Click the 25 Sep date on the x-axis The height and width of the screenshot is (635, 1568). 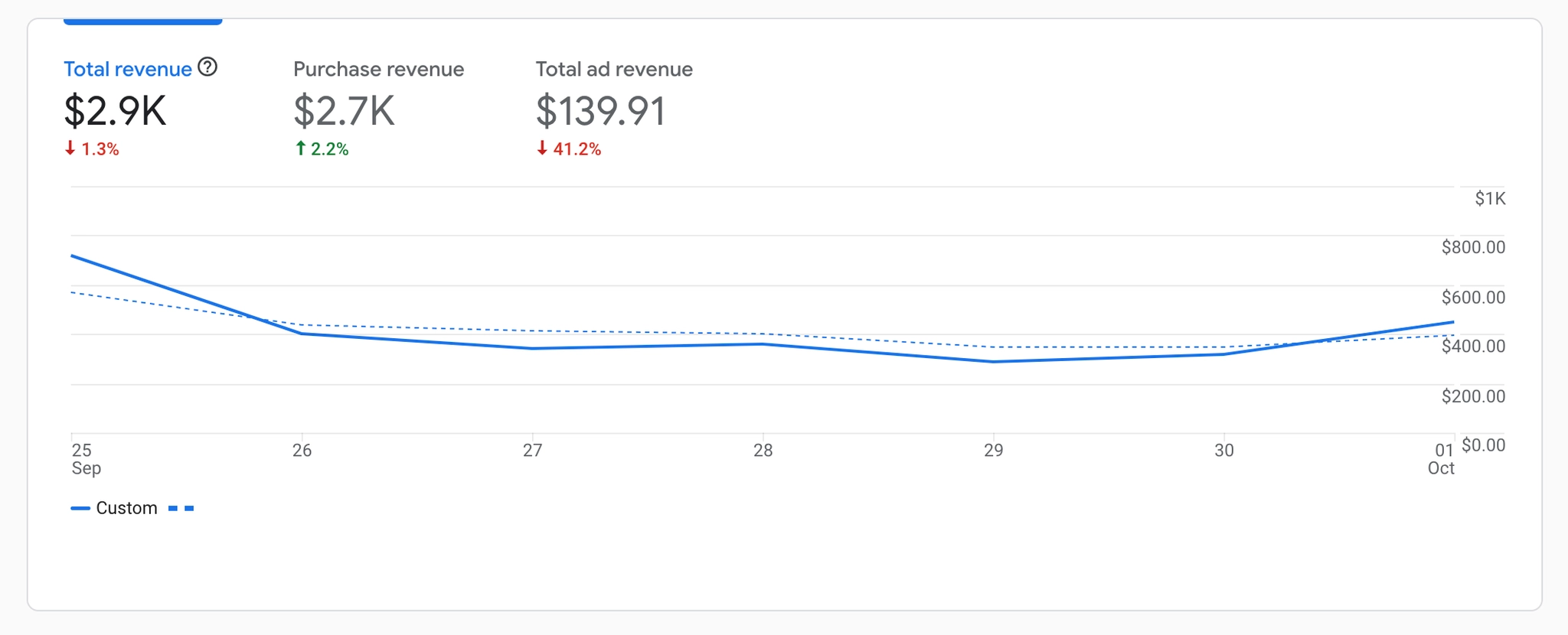tap(84, 458)
